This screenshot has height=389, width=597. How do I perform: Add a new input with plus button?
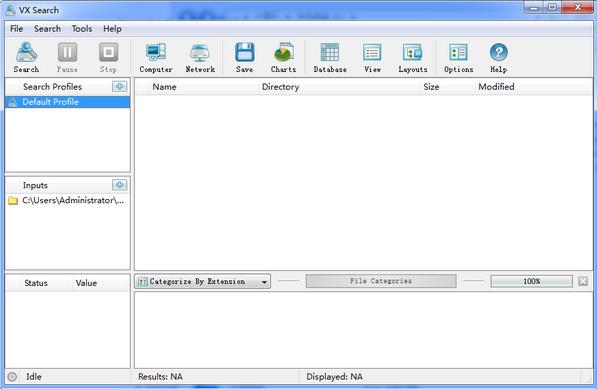pyautogui.click(x=120, y=185)
